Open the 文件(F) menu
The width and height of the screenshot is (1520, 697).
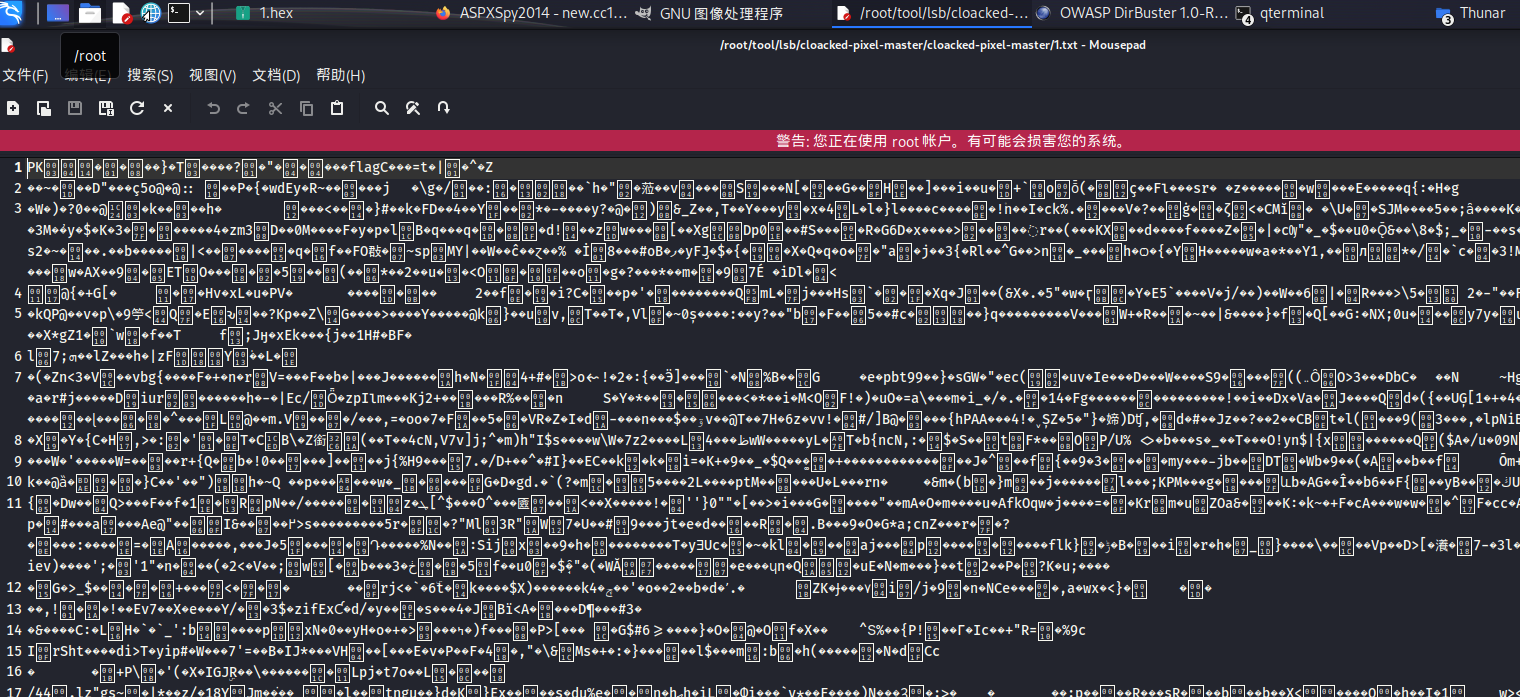point(25,76)
